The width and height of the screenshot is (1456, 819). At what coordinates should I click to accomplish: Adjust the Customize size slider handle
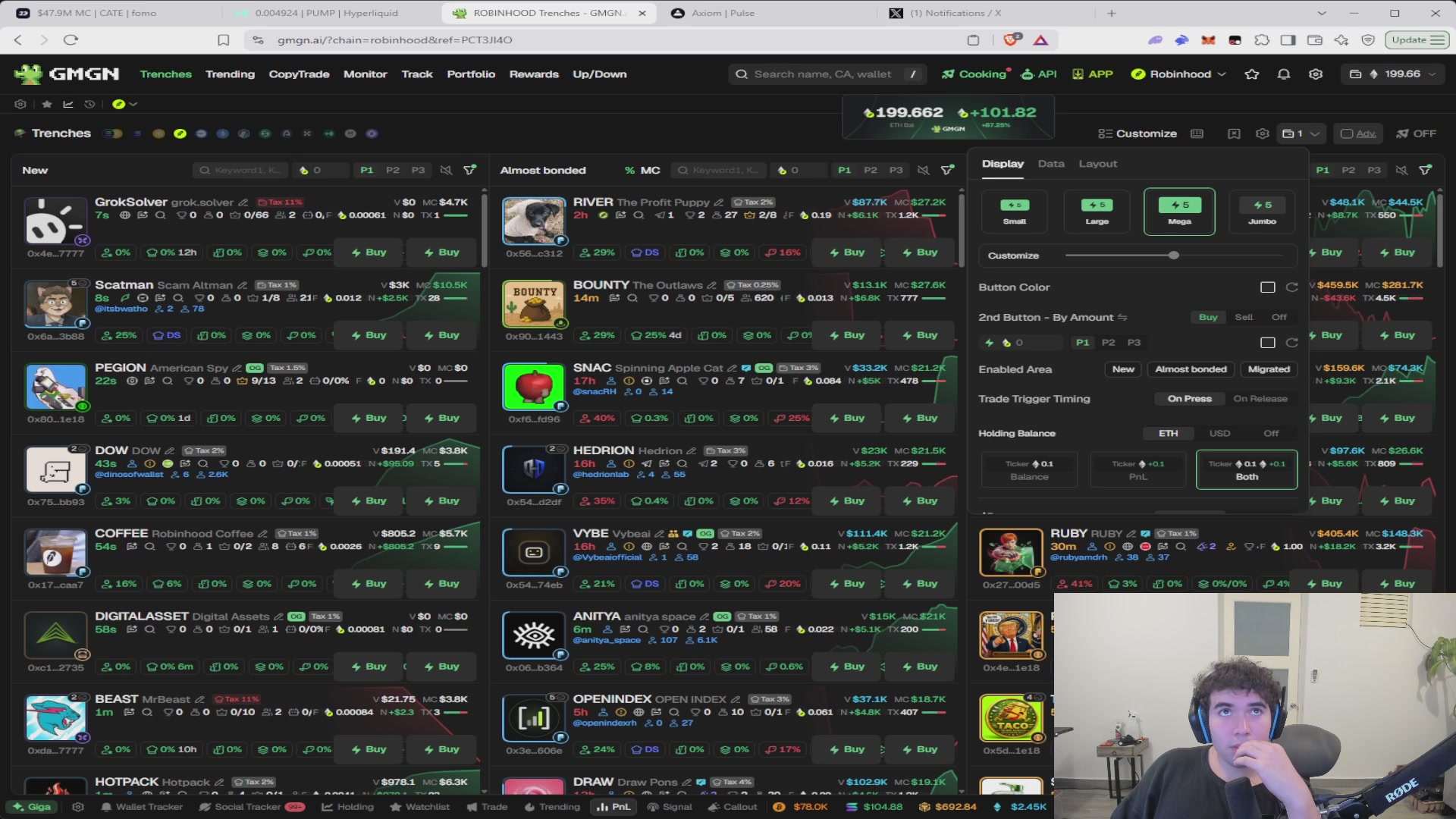(1174, 256)
